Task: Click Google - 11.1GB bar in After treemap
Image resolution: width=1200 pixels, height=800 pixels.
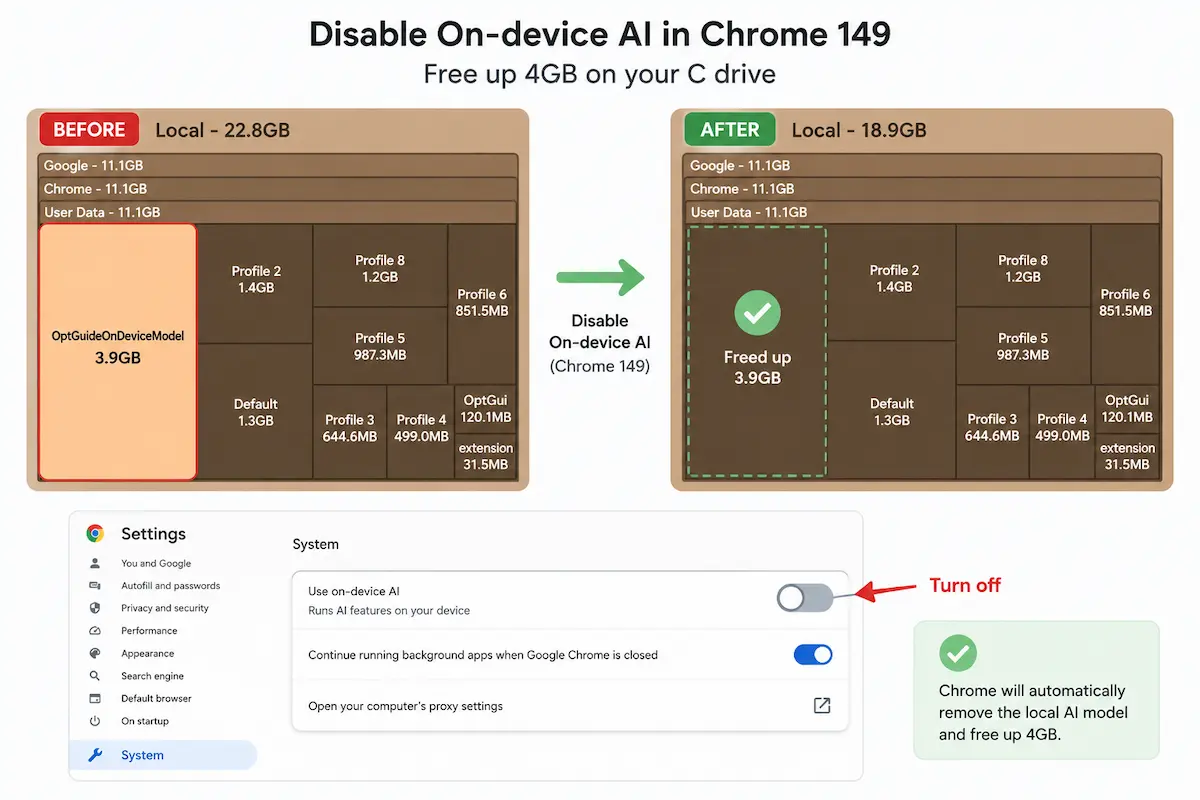Action: click(924, 166)
